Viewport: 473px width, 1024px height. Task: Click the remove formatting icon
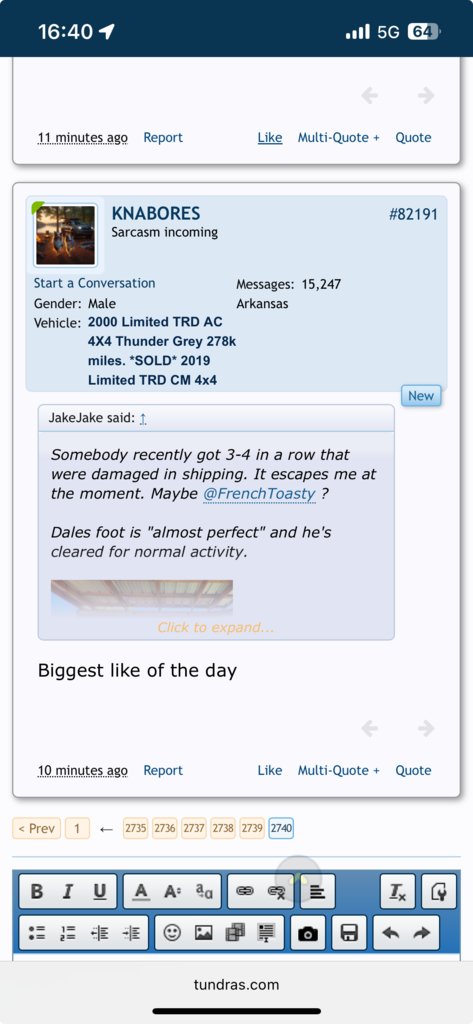[x=398, y=891]
